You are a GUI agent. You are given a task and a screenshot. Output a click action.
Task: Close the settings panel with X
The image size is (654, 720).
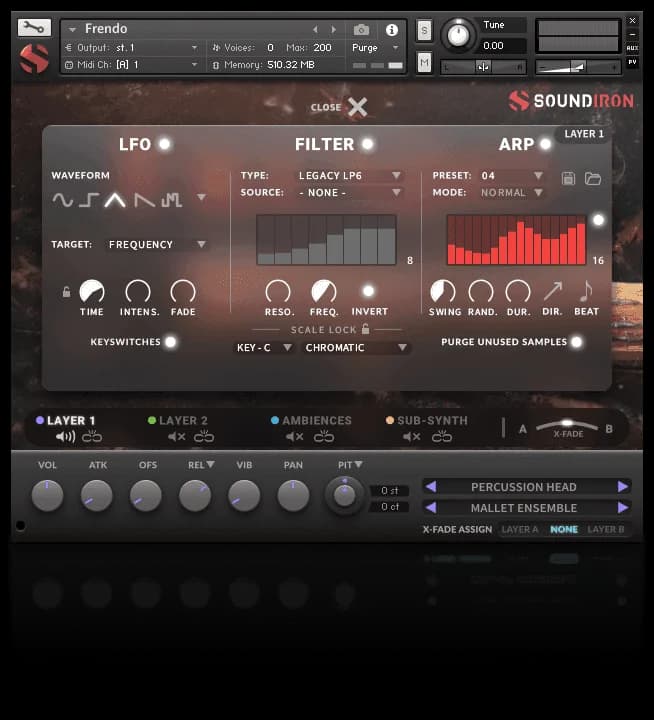[x=357, y=107]
